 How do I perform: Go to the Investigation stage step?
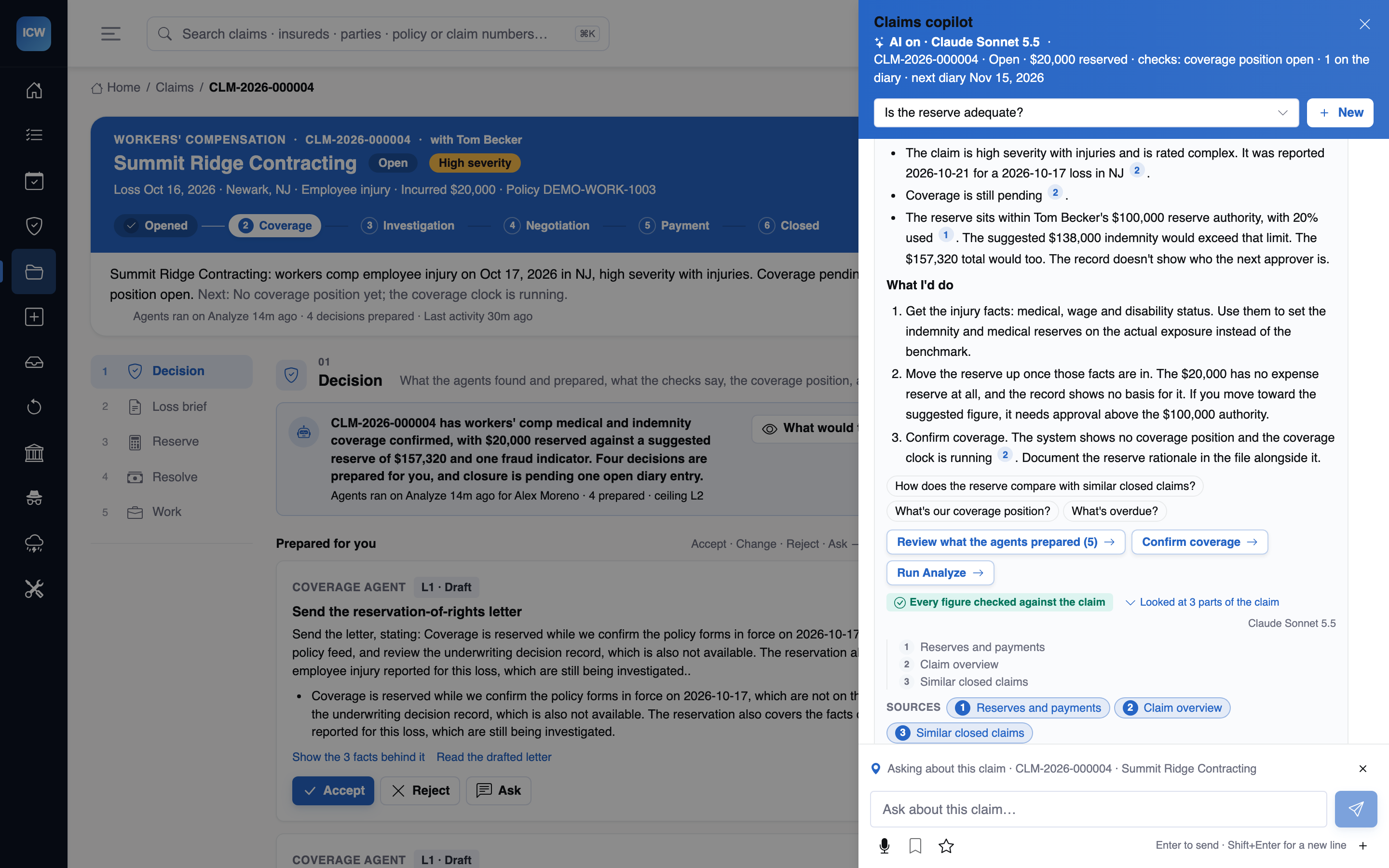pyautogui.click(x=408, y=226)
